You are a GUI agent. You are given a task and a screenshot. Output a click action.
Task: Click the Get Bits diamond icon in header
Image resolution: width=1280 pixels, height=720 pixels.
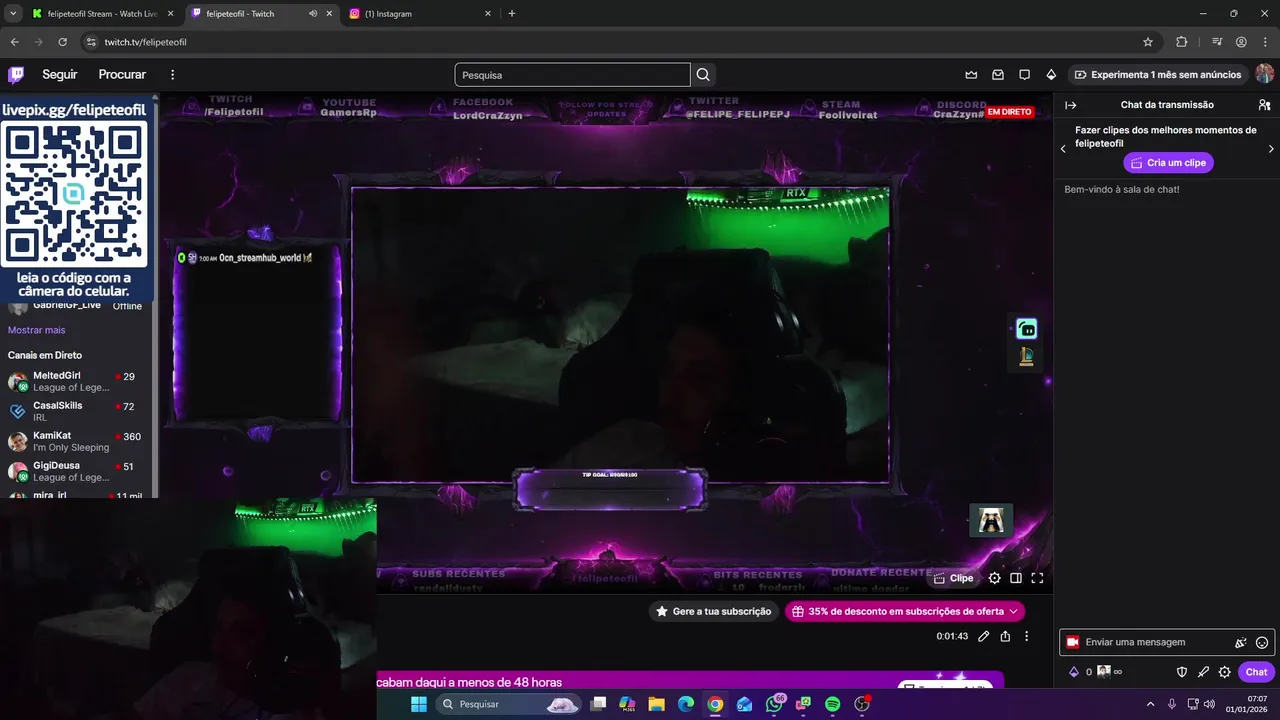pyautogui.click(x=1051, y=75)
